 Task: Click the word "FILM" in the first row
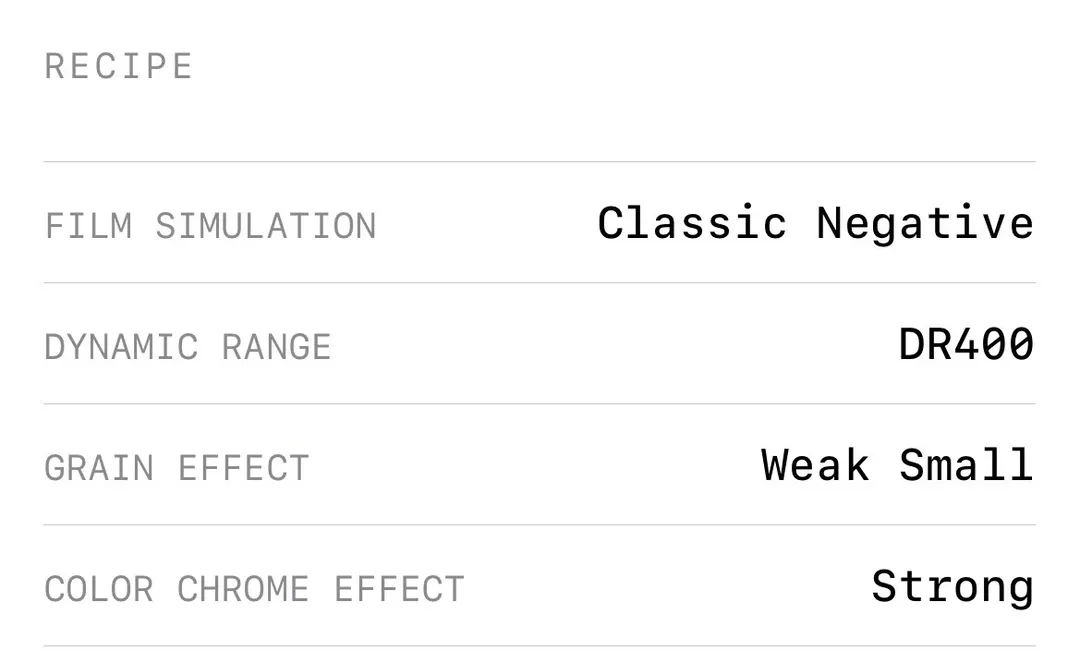89,226
